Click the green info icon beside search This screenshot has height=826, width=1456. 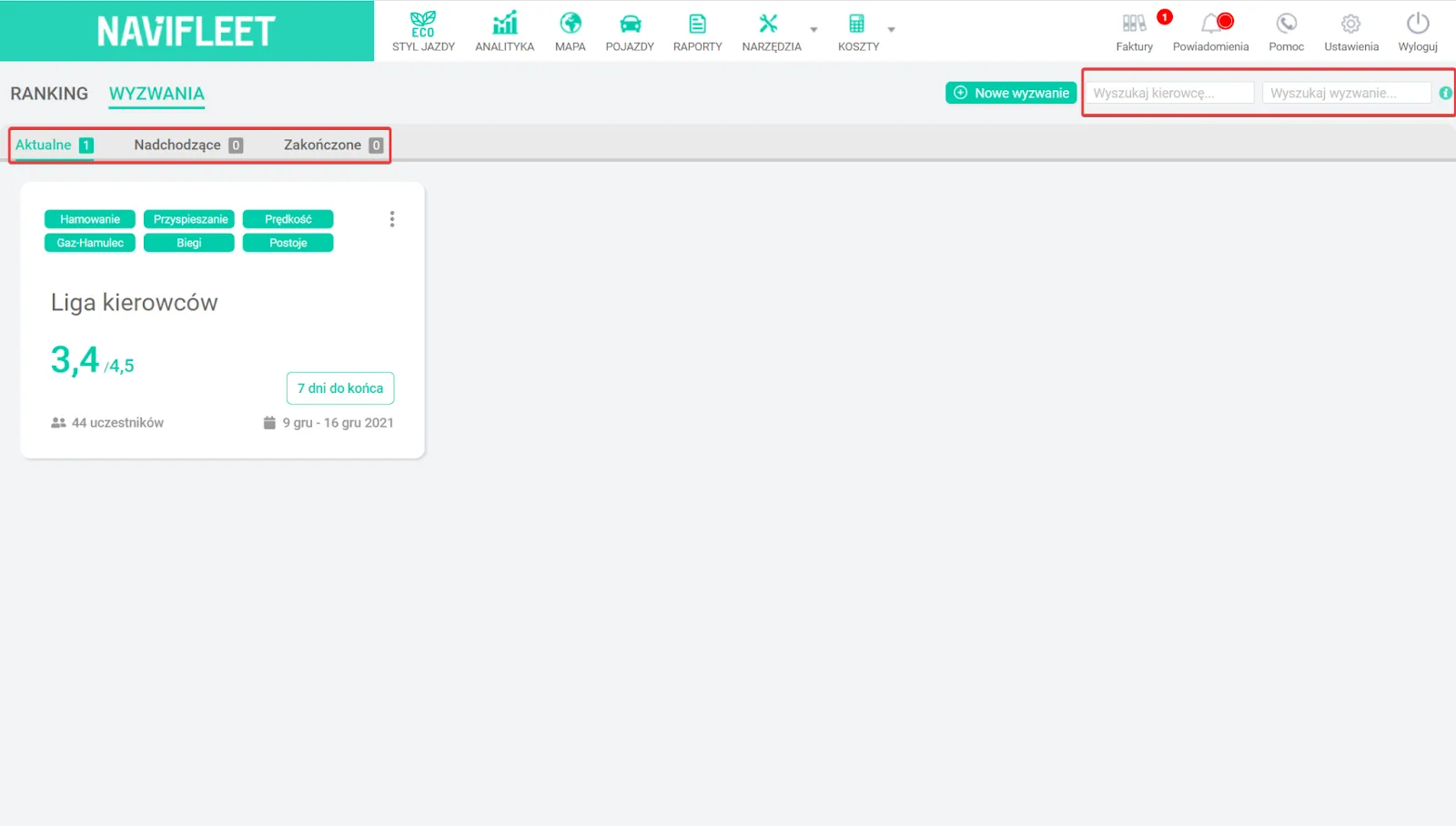[x=1445, y=93]
